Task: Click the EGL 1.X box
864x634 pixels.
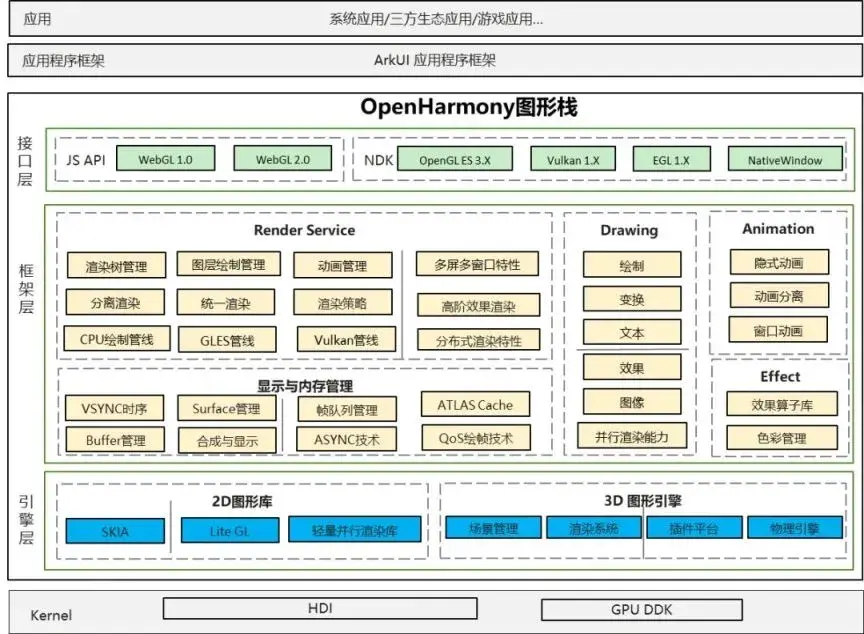Action: [x=671, y=159]
